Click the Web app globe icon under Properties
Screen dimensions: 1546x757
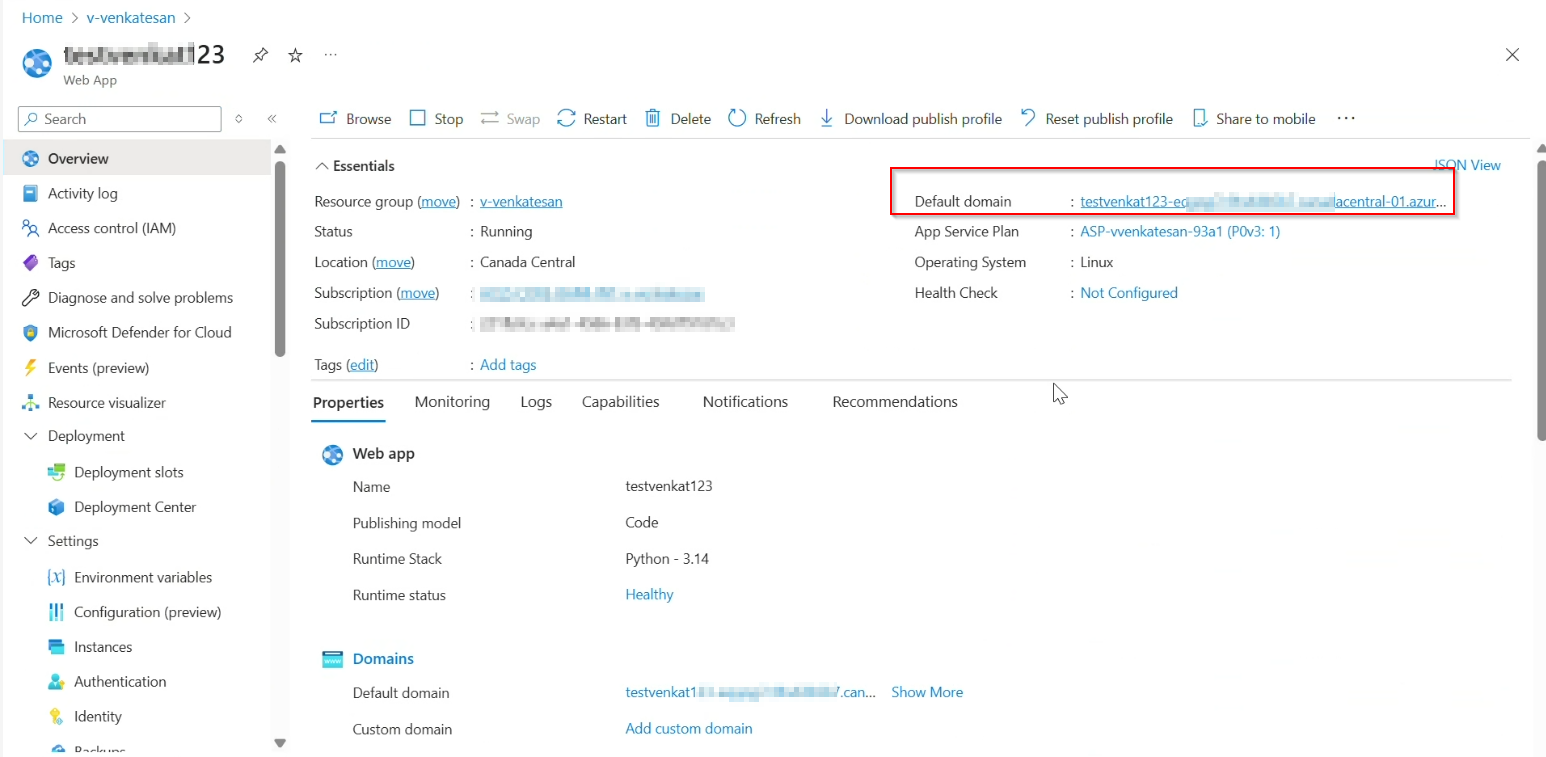coord(332,454)
